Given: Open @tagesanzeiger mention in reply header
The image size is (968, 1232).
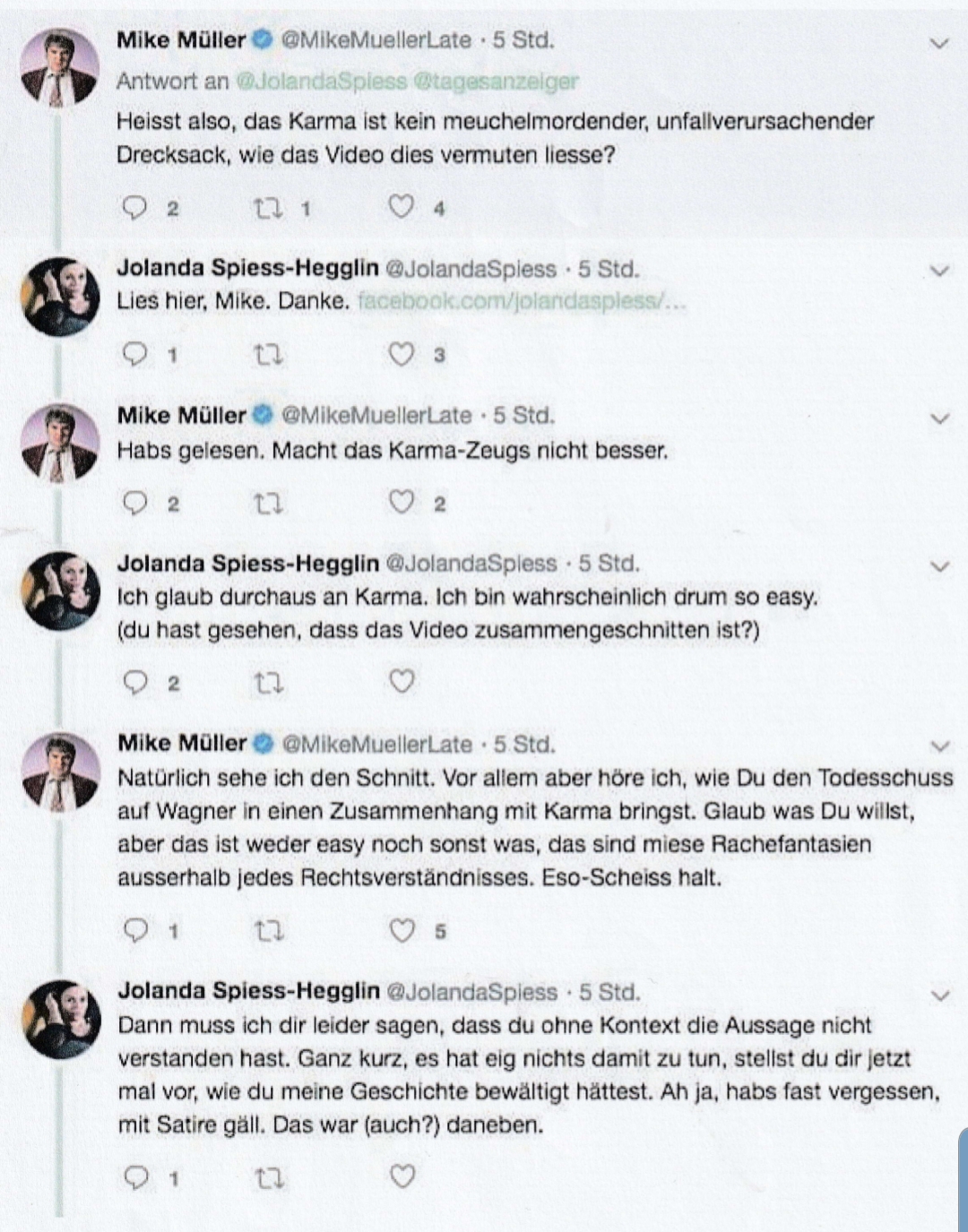Looking at the screenshot, I should 496,82.
